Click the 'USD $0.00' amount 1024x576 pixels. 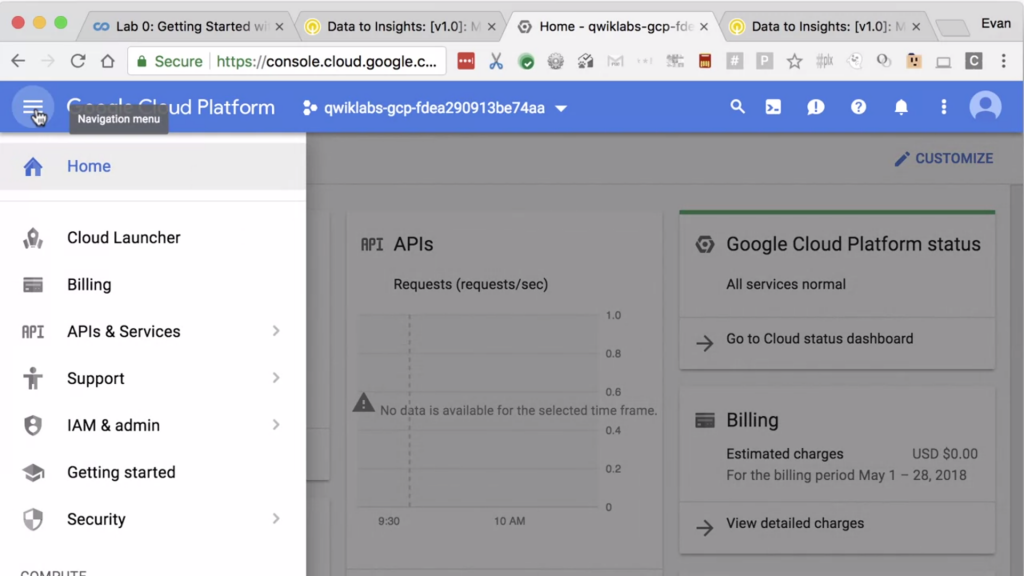coord(945,454)
